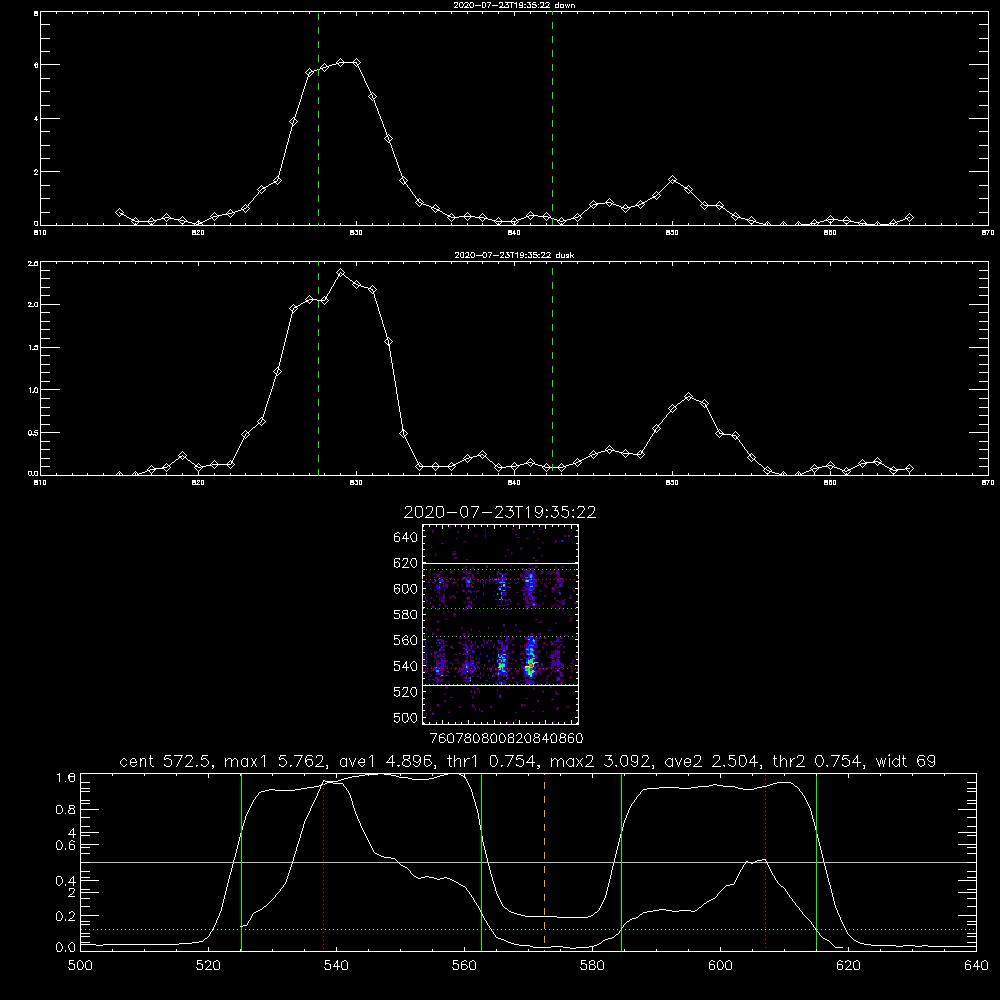Viewport: 1000px width, 1000px height.
Task: Click the green vertical line near 585 in the bottom plot
Action: coord(621,861)
